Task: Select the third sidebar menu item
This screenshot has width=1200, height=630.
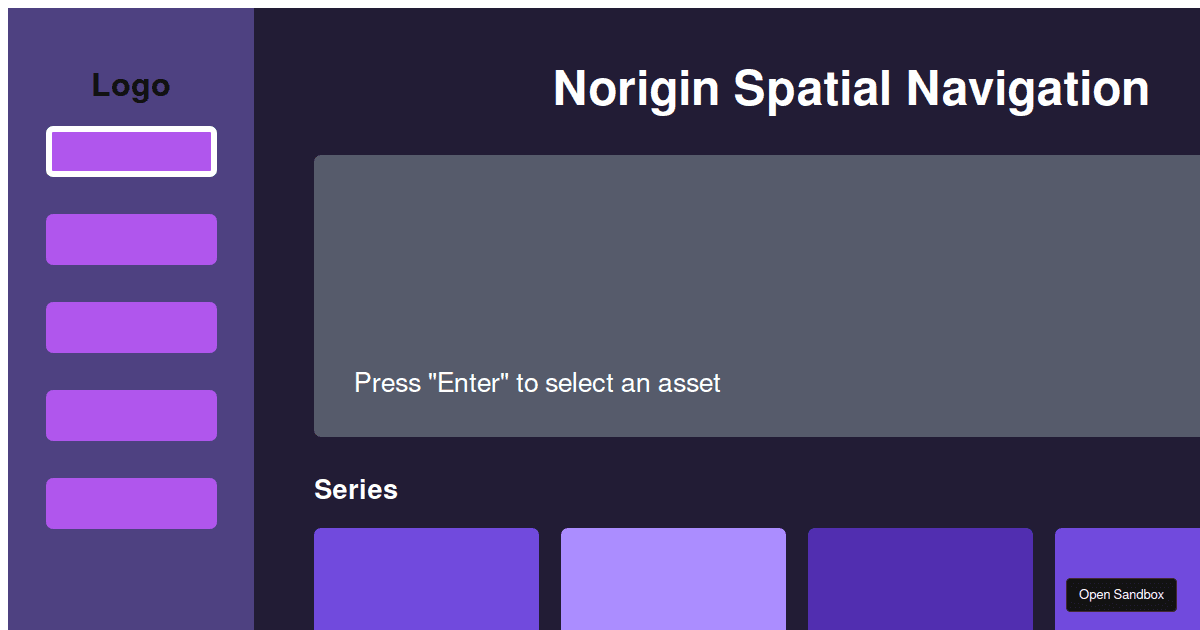Action: pos(131,327)
